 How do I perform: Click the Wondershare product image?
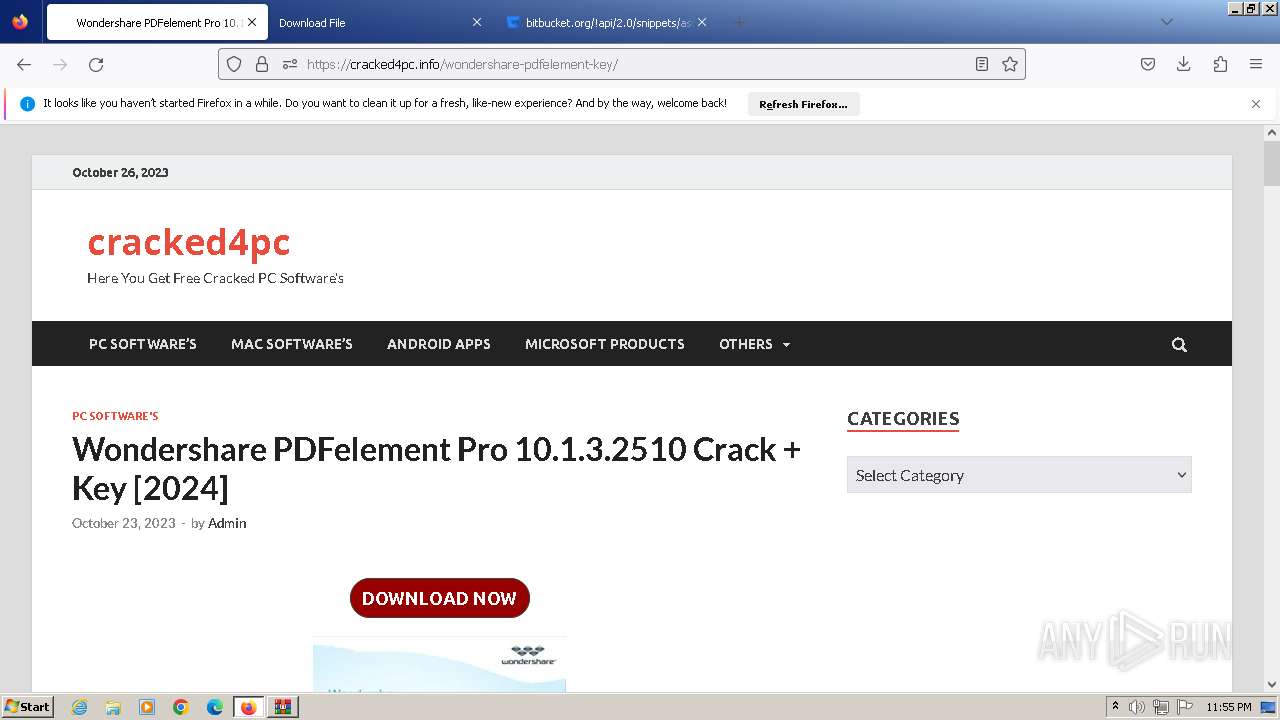tap(440, 664)
